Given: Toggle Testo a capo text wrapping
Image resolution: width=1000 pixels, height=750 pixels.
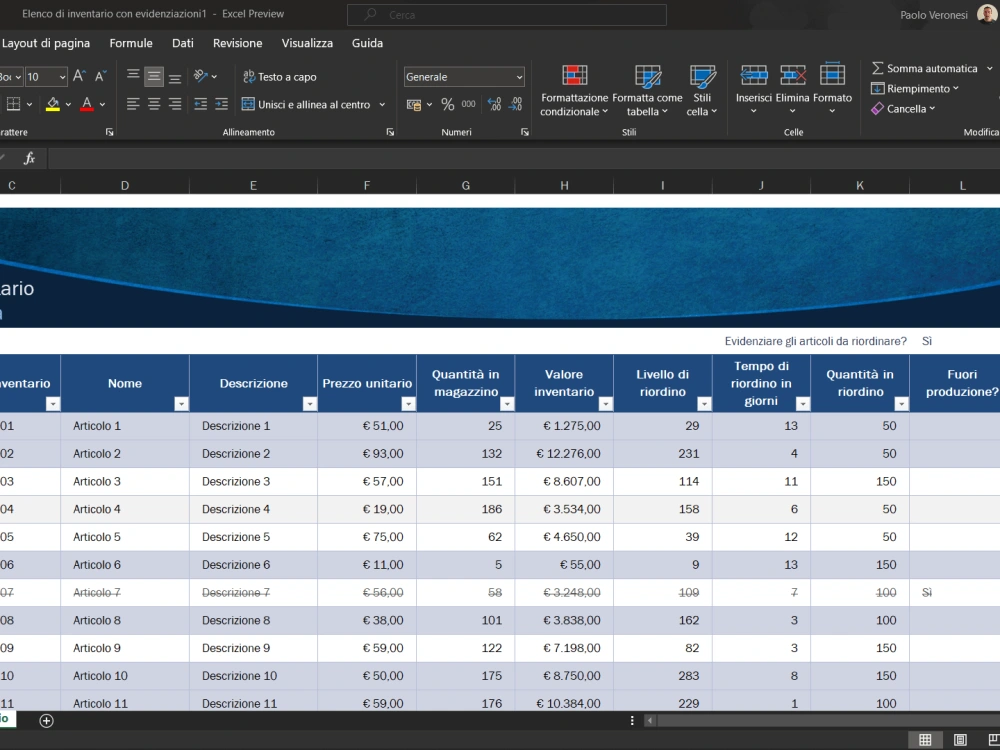Looking at the screenshot, I should click(279, 77).
